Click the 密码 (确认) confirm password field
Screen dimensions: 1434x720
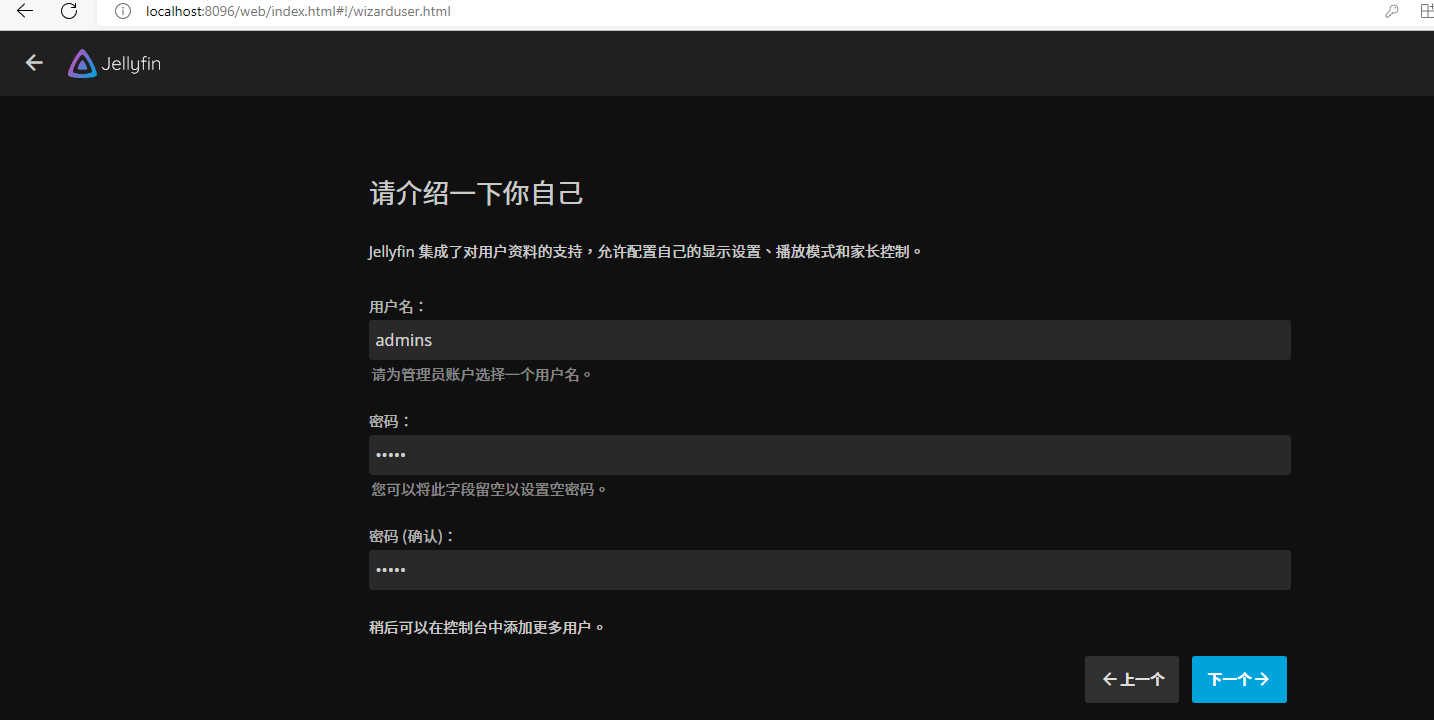(830, 570)
